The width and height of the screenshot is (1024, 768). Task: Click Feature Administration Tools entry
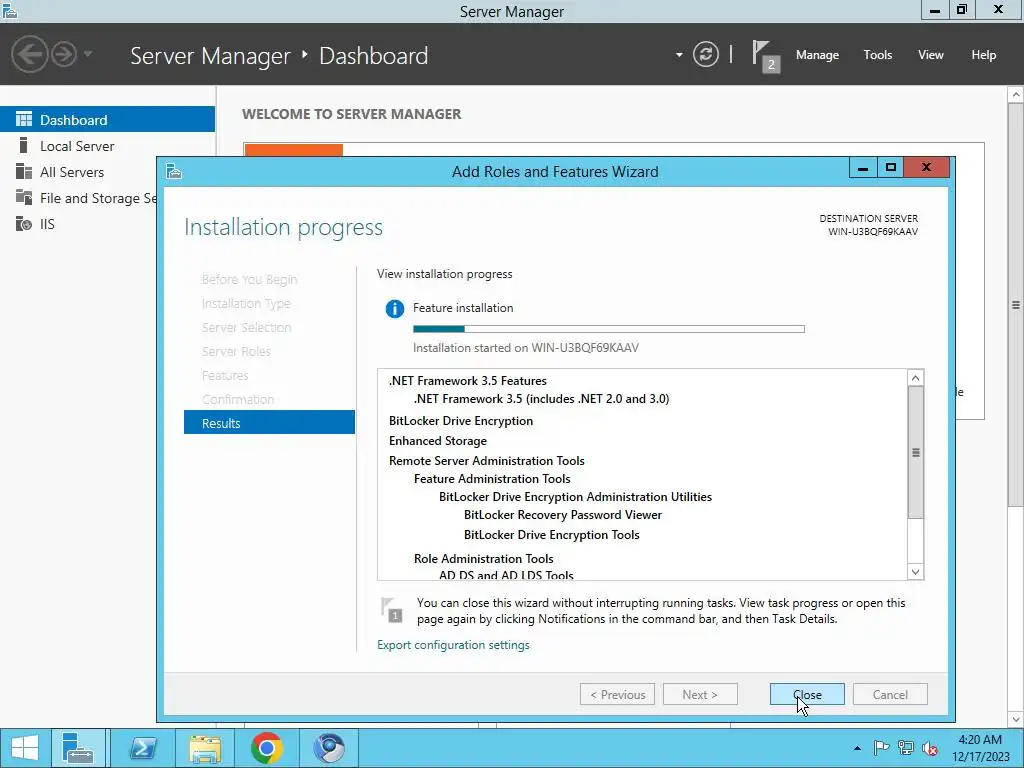coord(492,479)
